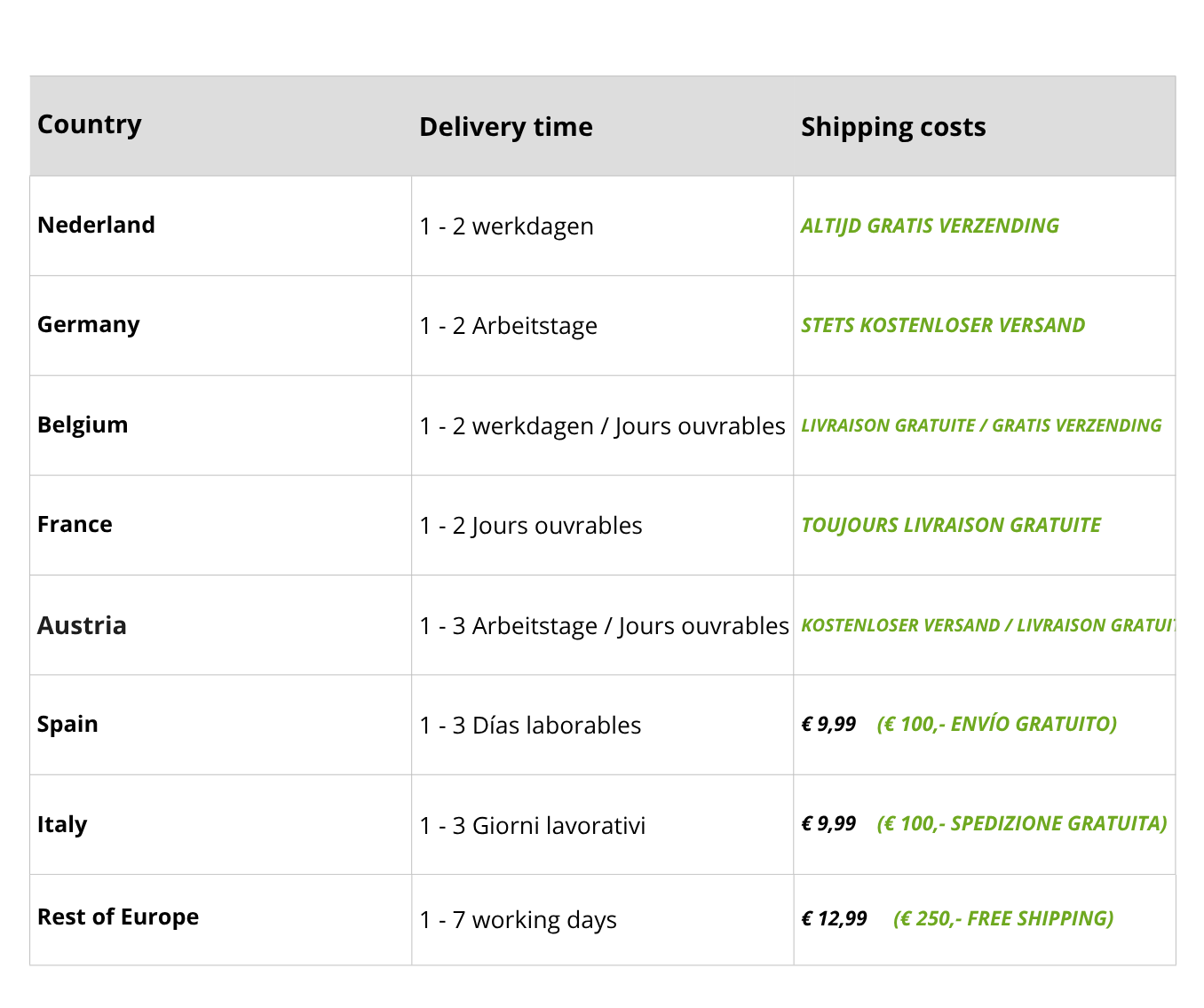This screenshot has width=1204, height=1008.
Task: Click the € 12,99 shipping price
Action: click(834, 918)
